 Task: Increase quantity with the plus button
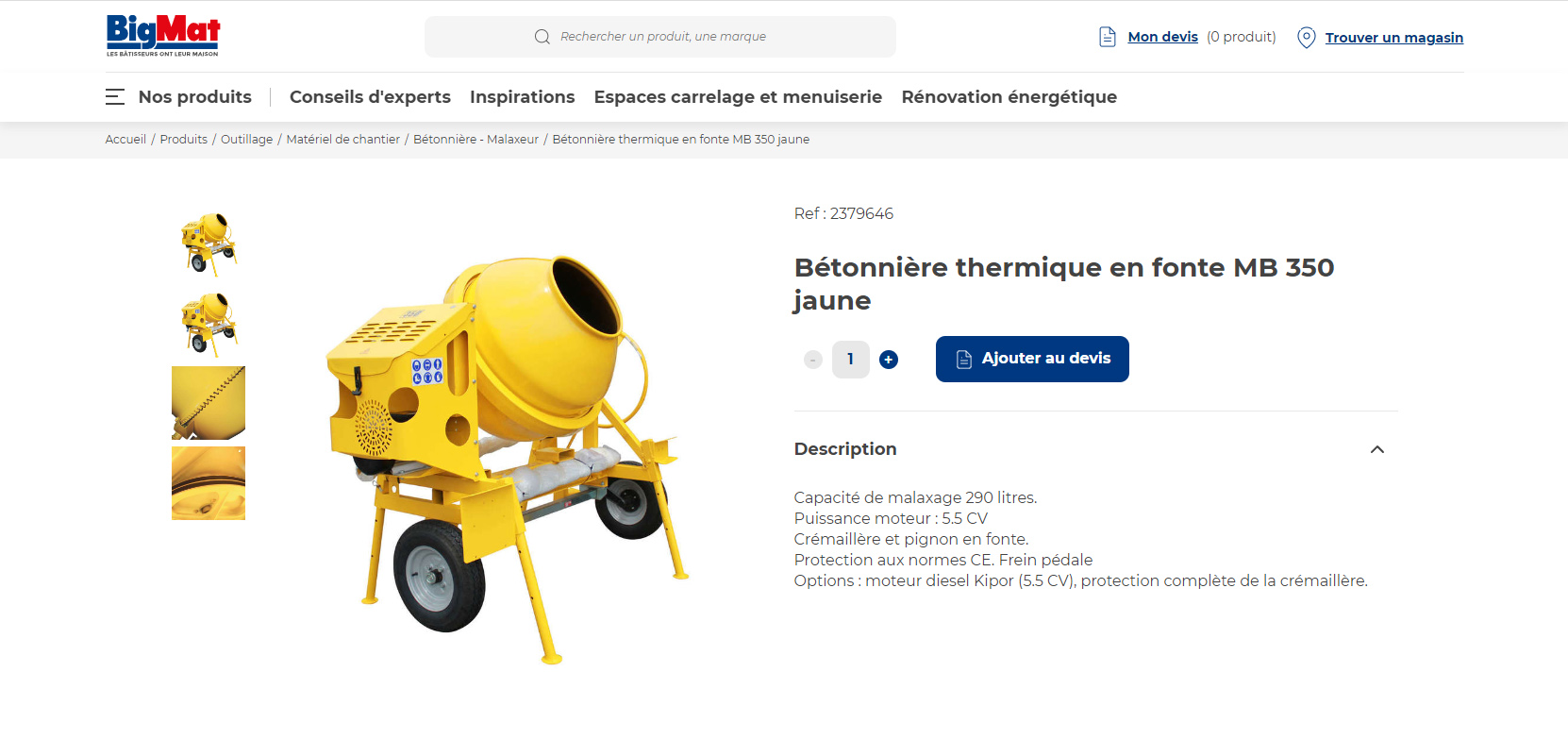point(889,360)
